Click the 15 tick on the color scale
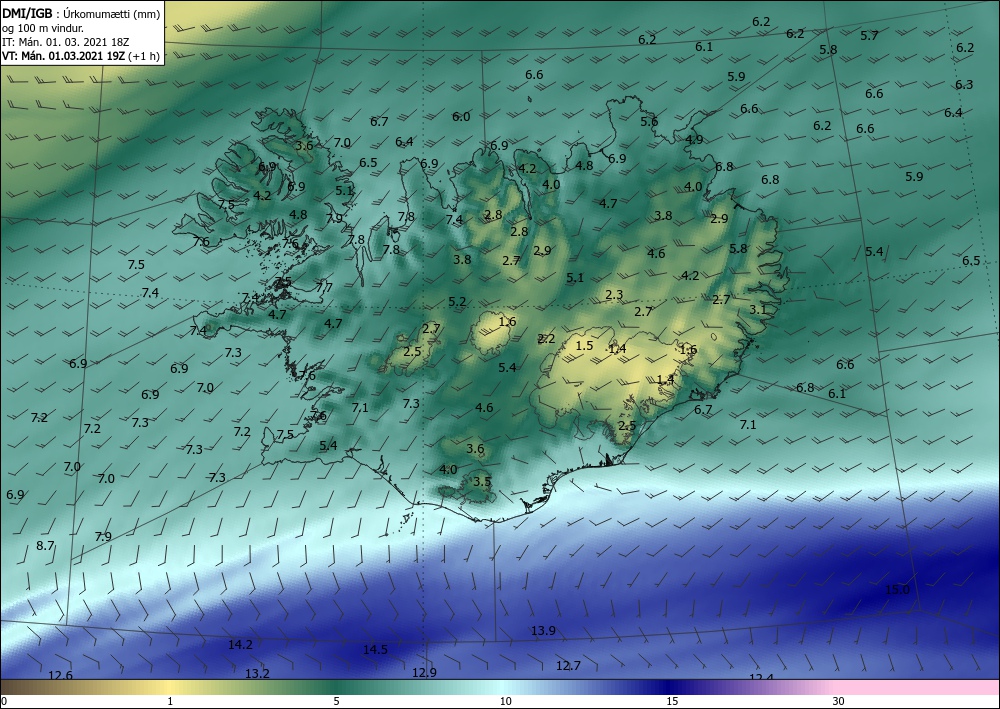Viewport: 1000px width, 709px height. 672,701
